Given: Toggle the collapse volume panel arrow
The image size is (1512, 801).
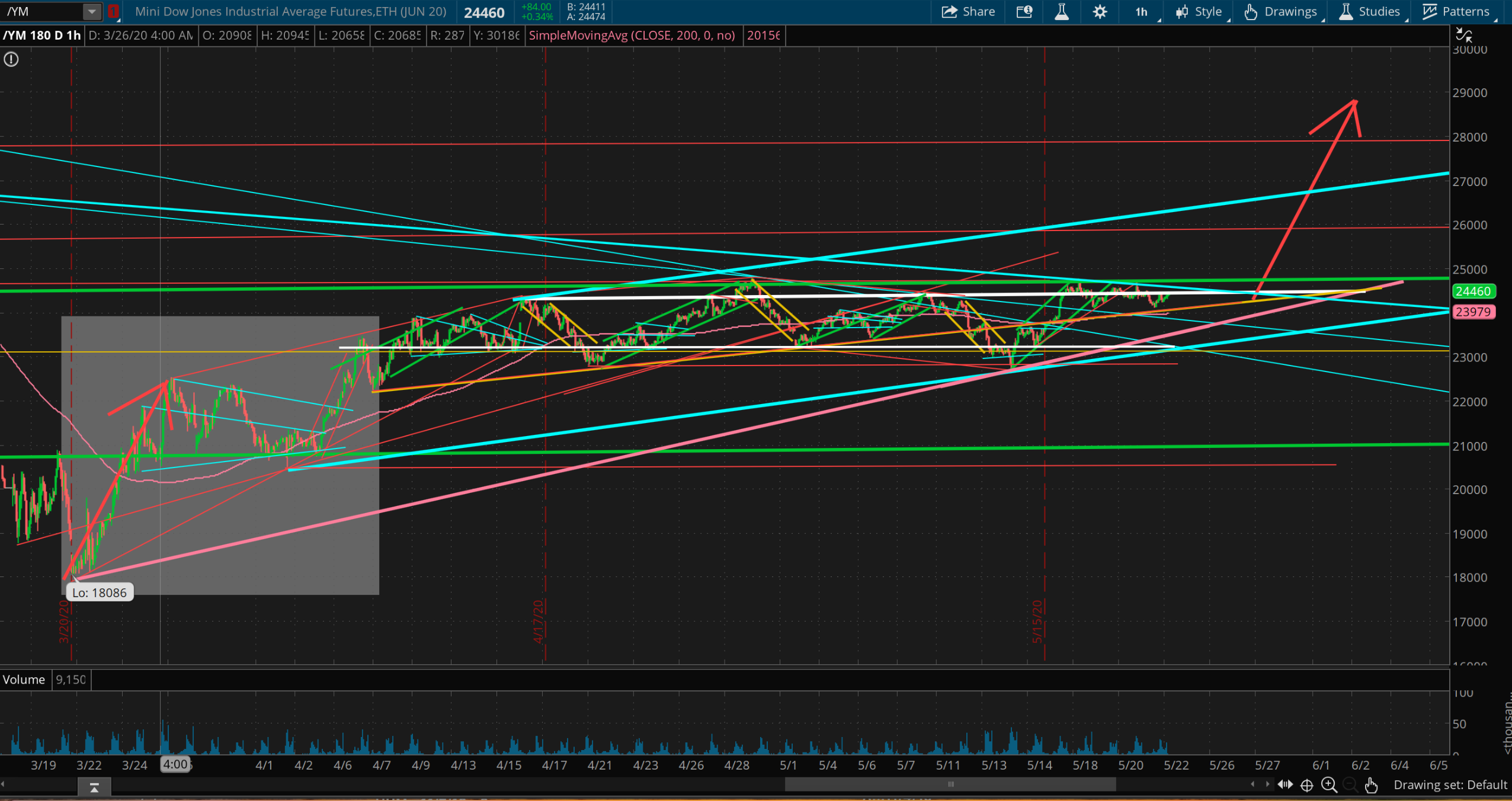Looking at the screenshot, I should pos(94,787).
